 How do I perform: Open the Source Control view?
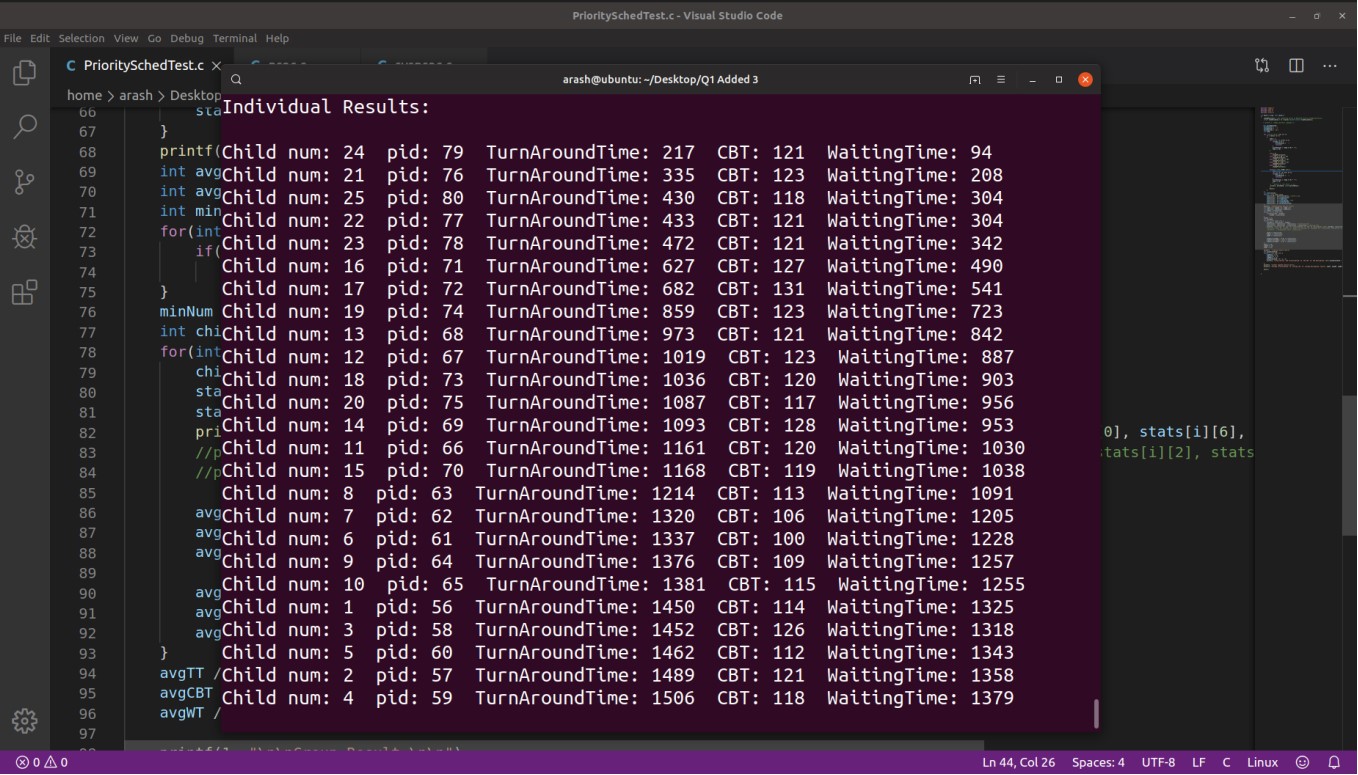pos(24,181)
